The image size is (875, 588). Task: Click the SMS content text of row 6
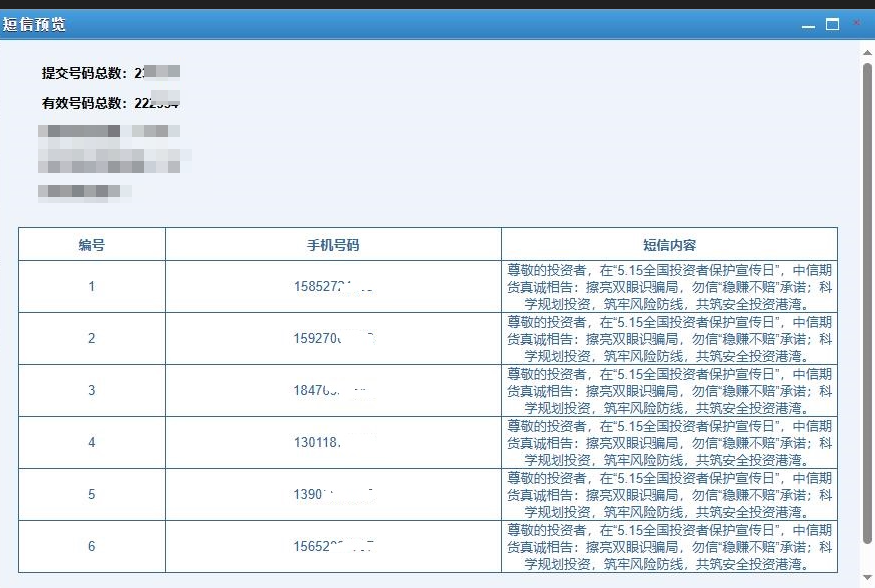pos(669,546)
